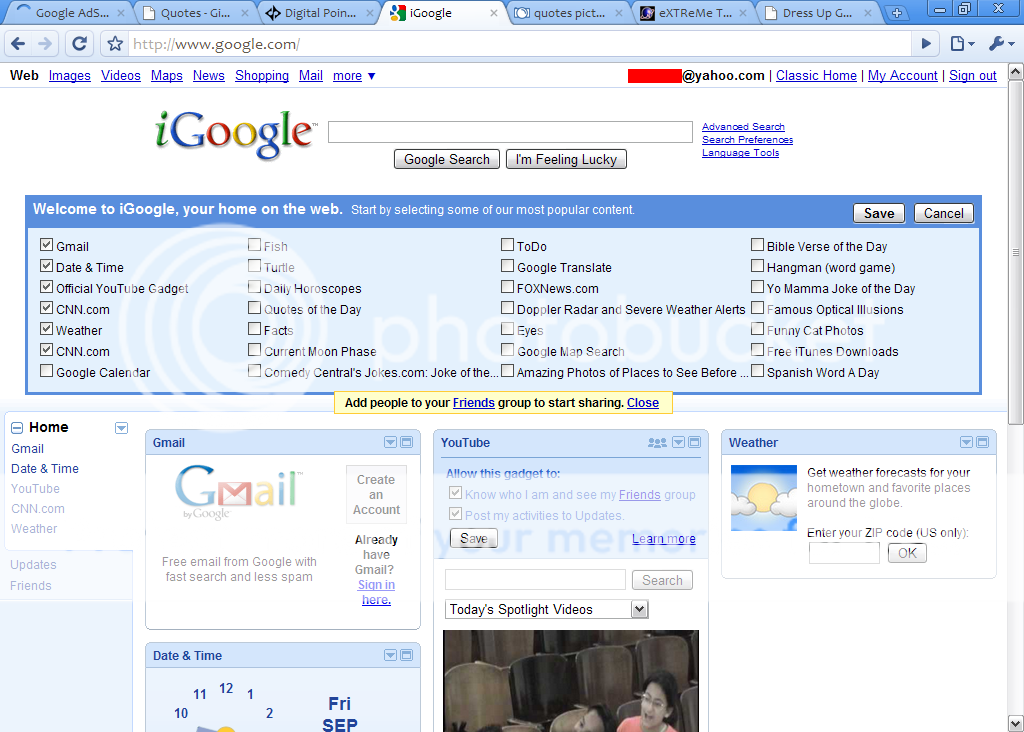
Task: Click the page vertical scrollbar thumb
Action: (x=1016, y=252)
